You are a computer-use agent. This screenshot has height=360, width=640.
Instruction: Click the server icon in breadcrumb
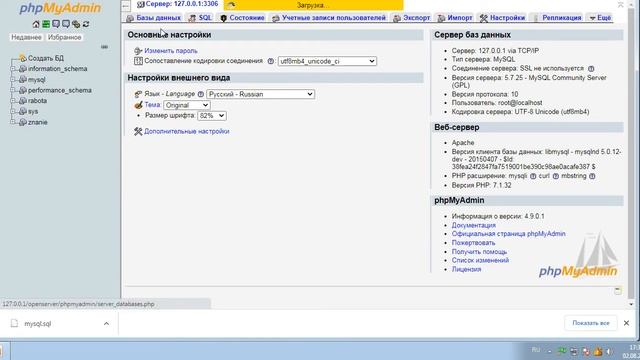(x=140, y=4)
